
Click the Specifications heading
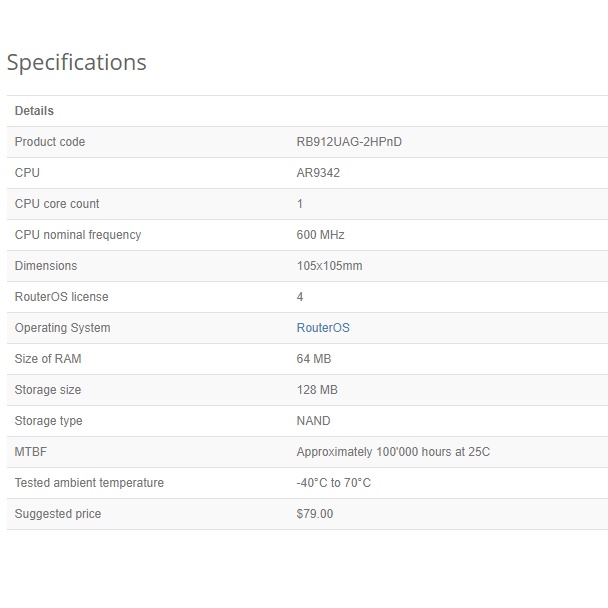tap(77, 62)
